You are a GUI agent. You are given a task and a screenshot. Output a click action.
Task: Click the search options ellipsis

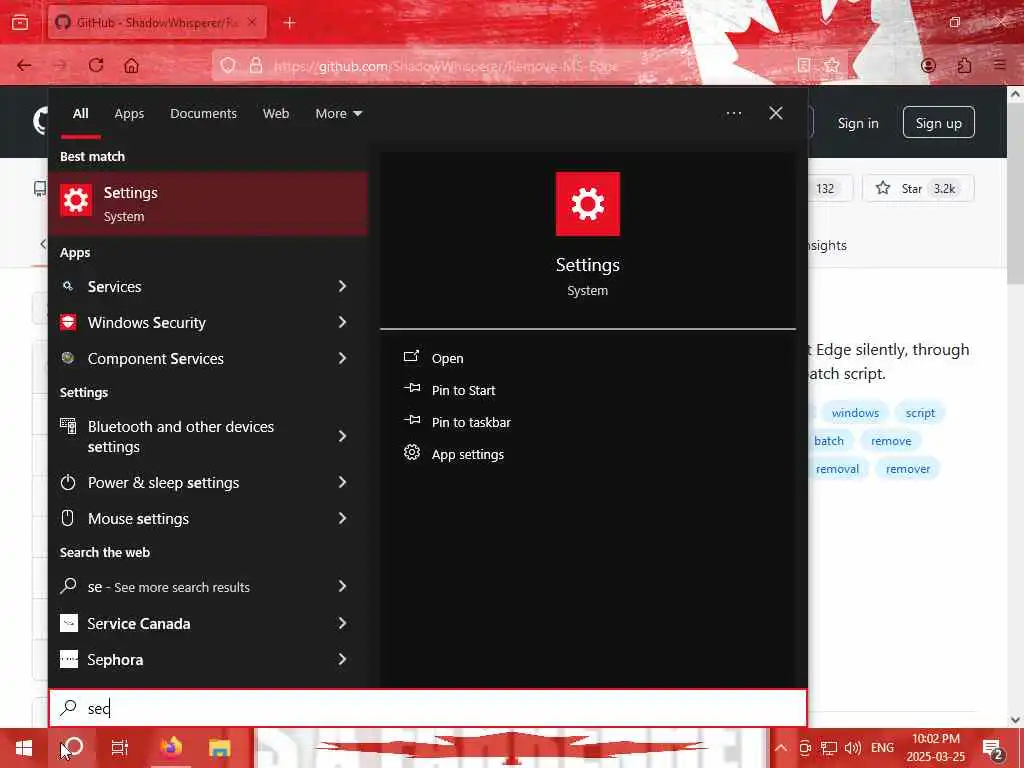(x=733, y=114)
